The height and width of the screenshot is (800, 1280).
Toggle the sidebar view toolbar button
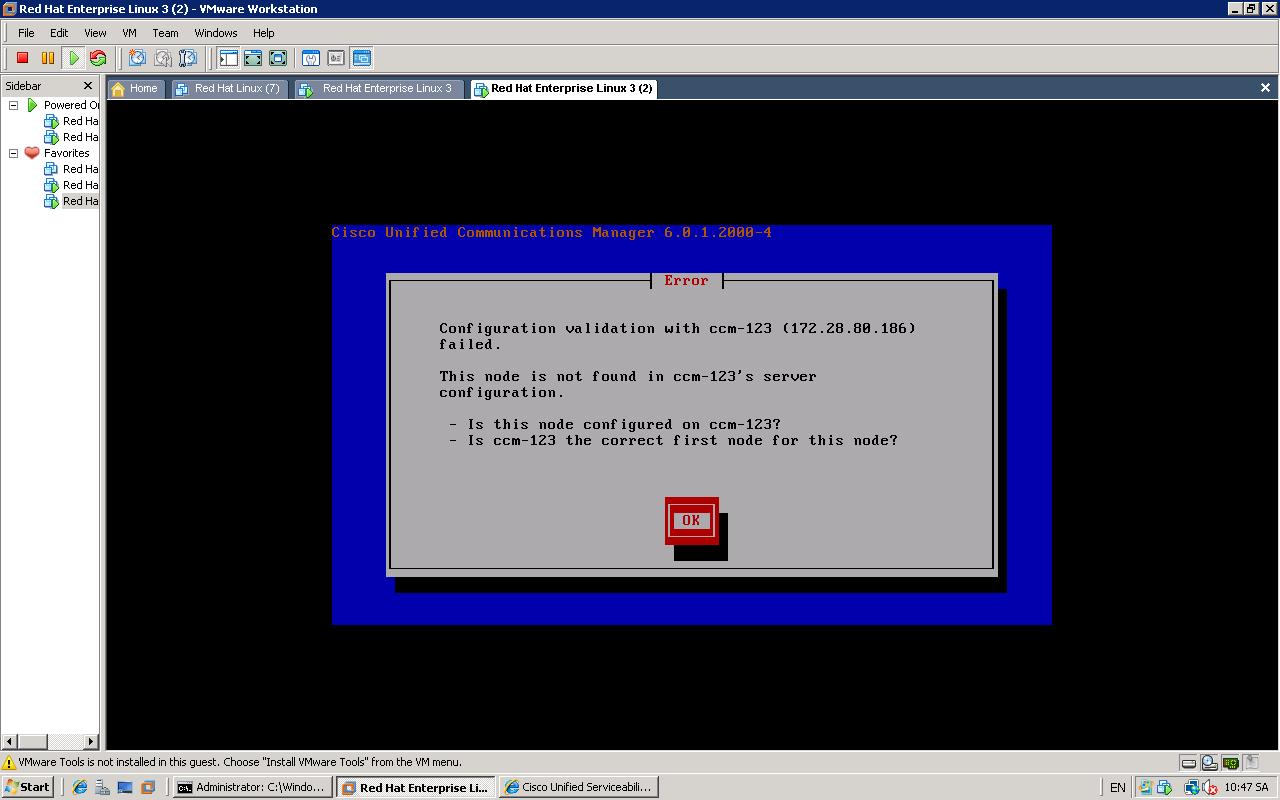(228, 58)
